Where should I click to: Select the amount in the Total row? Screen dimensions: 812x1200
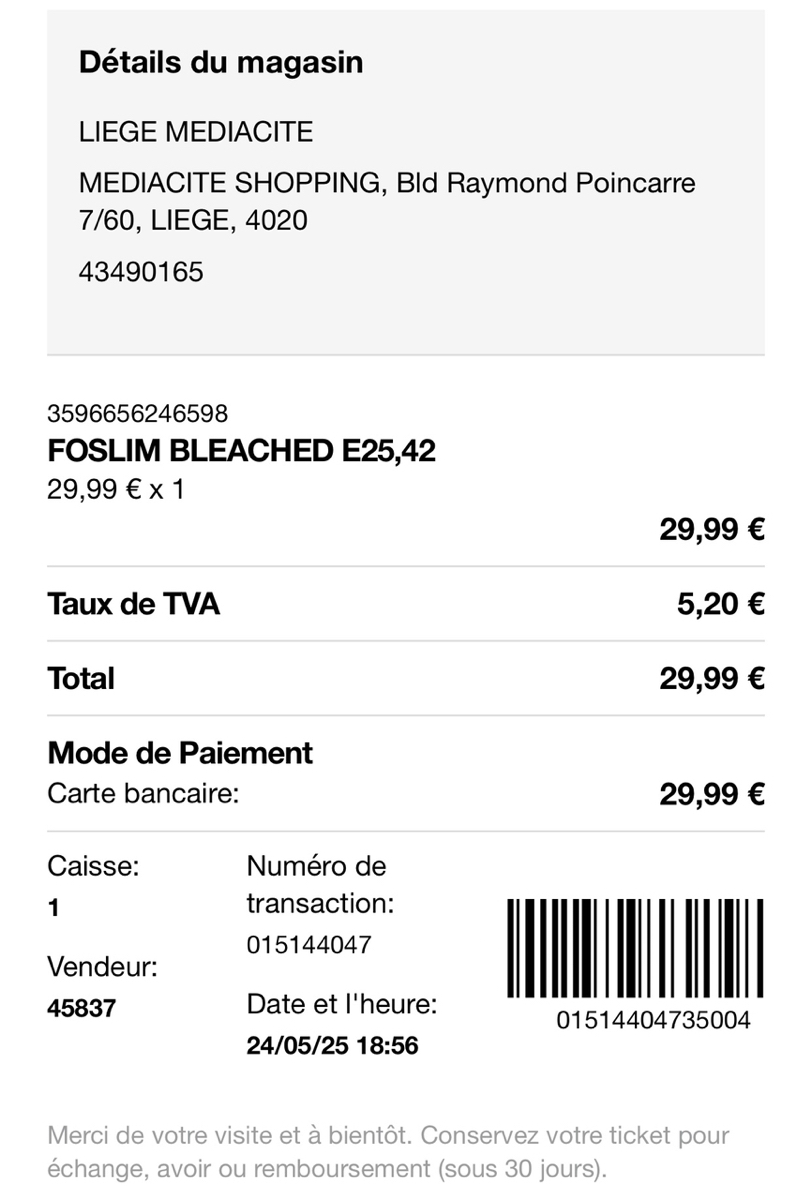tap(711, 679)
